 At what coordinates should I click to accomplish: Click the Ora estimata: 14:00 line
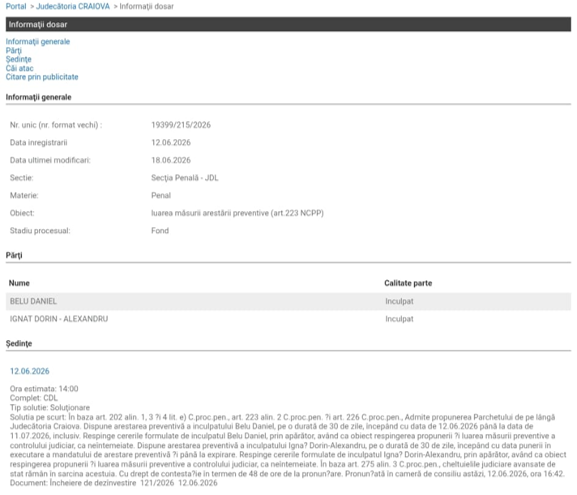(44, 389)
